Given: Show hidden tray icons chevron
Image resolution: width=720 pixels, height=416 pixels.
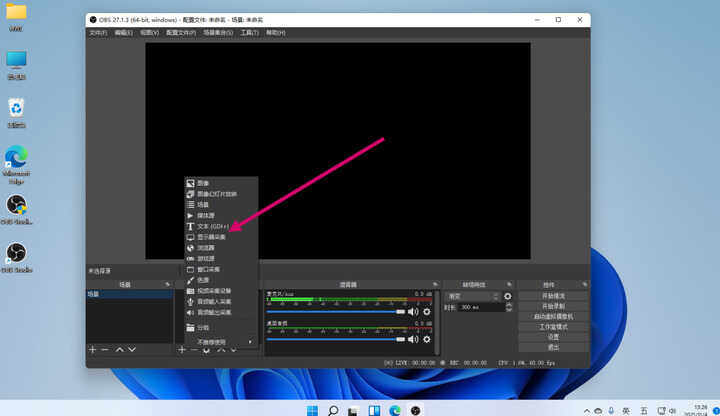Looking at the screenshot, I should pos(587,411).
